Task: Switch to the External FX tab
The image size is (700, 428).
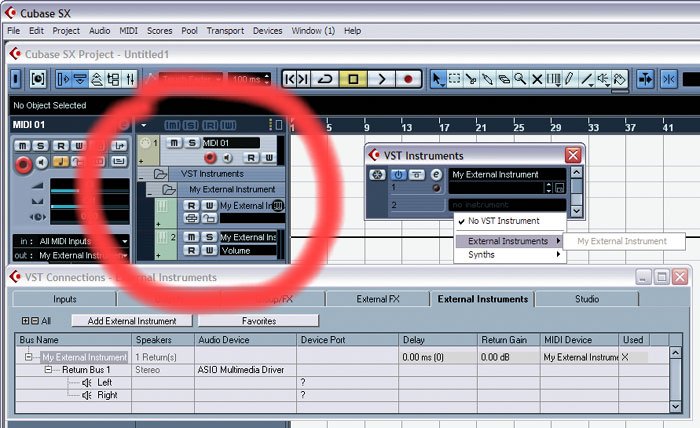Action: 378,299
